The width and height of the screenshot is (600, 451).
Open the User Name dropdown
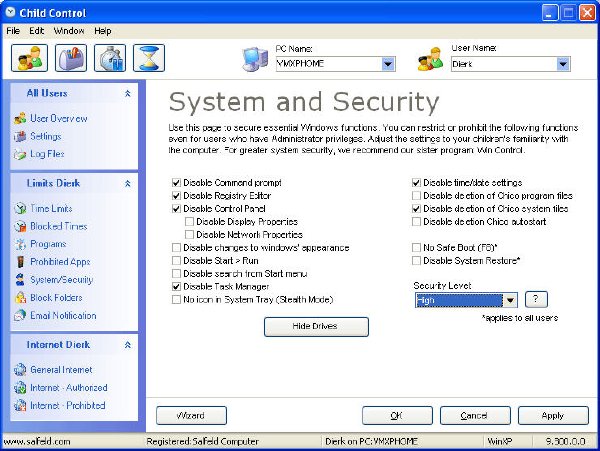[563, 64]
